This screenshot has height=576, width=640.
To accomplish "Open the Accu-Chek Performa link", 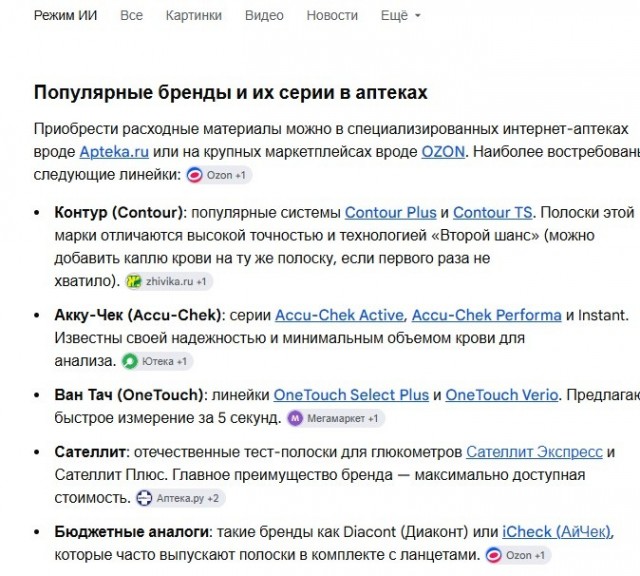I will [x=487, y=315].
